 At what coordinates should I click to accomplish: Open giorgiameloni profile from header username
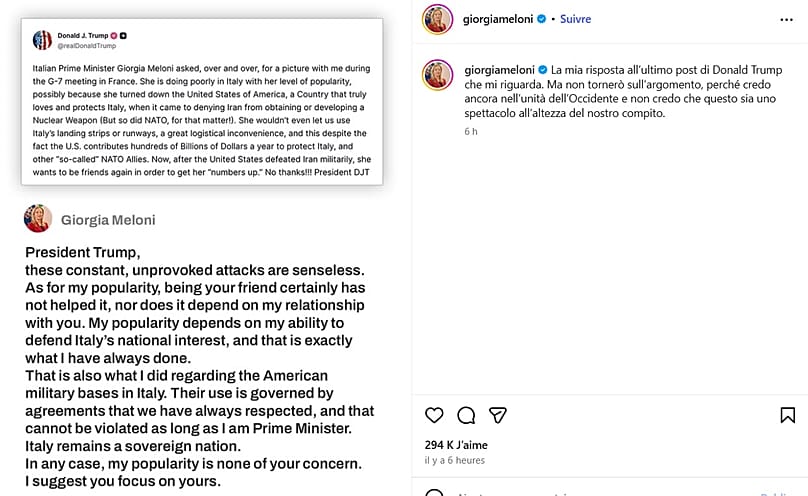(x=498, y=19)
